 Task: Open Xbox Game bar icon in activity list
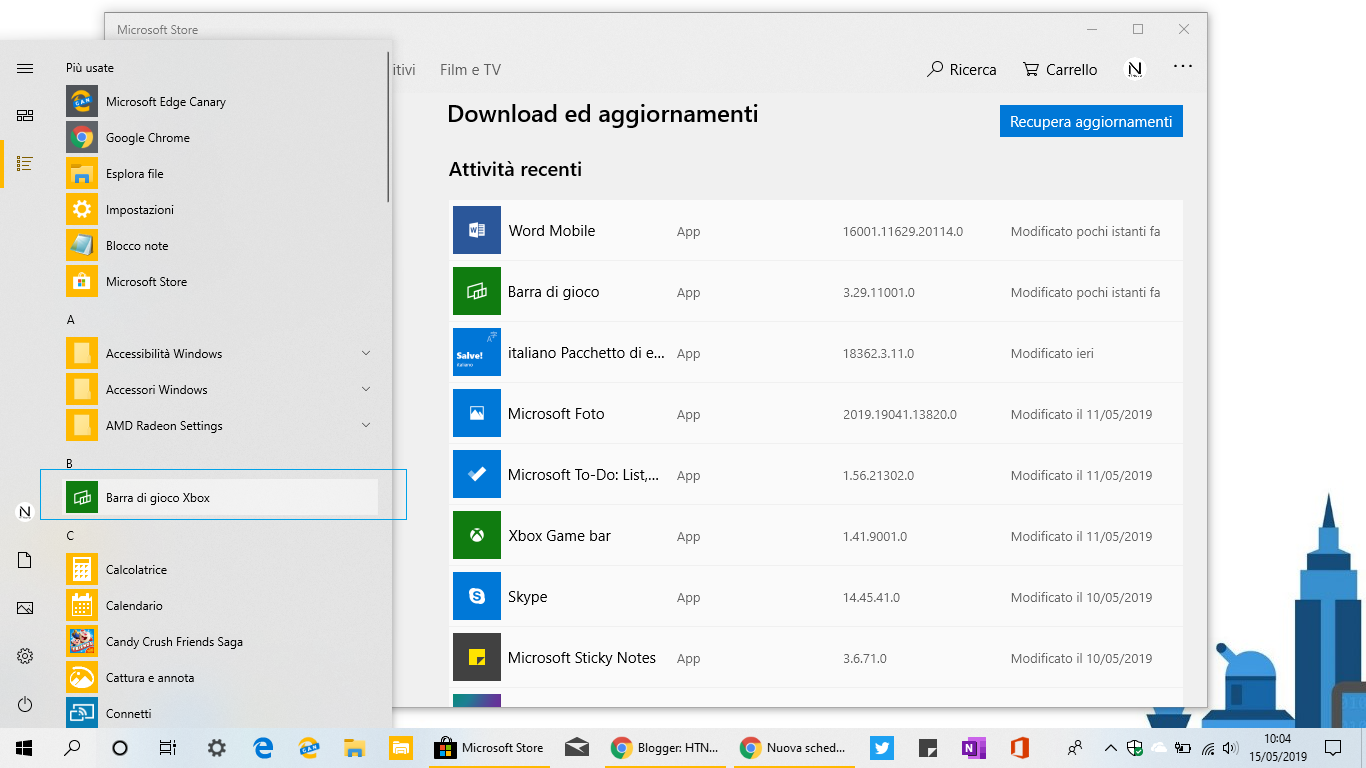(x=477, y=536)
